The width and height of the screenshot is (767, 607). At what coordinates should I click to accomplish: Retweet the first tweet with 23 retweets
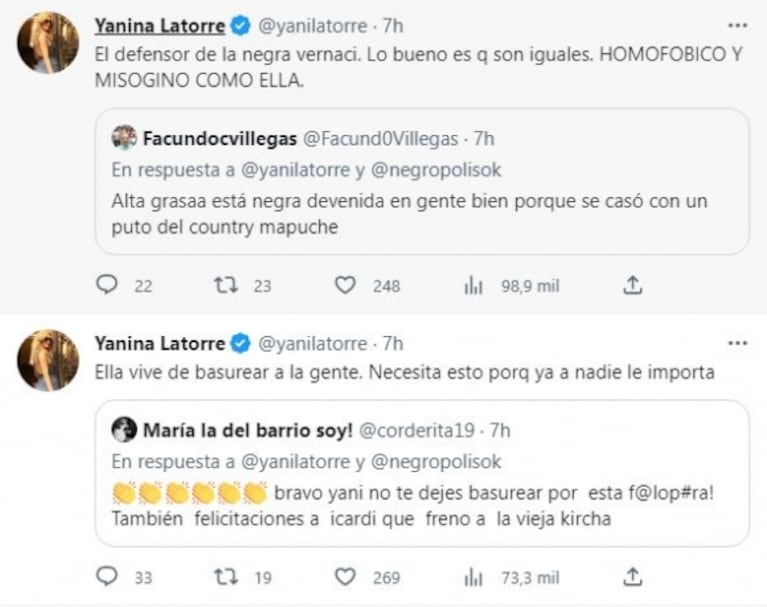click(x=227, y=286)
